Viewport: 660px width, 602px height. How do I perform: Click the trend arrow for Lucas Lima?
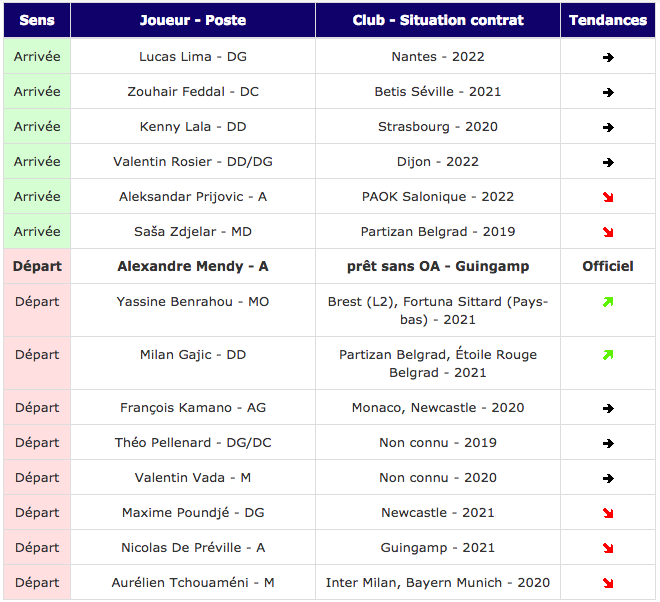tap(608, 58)
